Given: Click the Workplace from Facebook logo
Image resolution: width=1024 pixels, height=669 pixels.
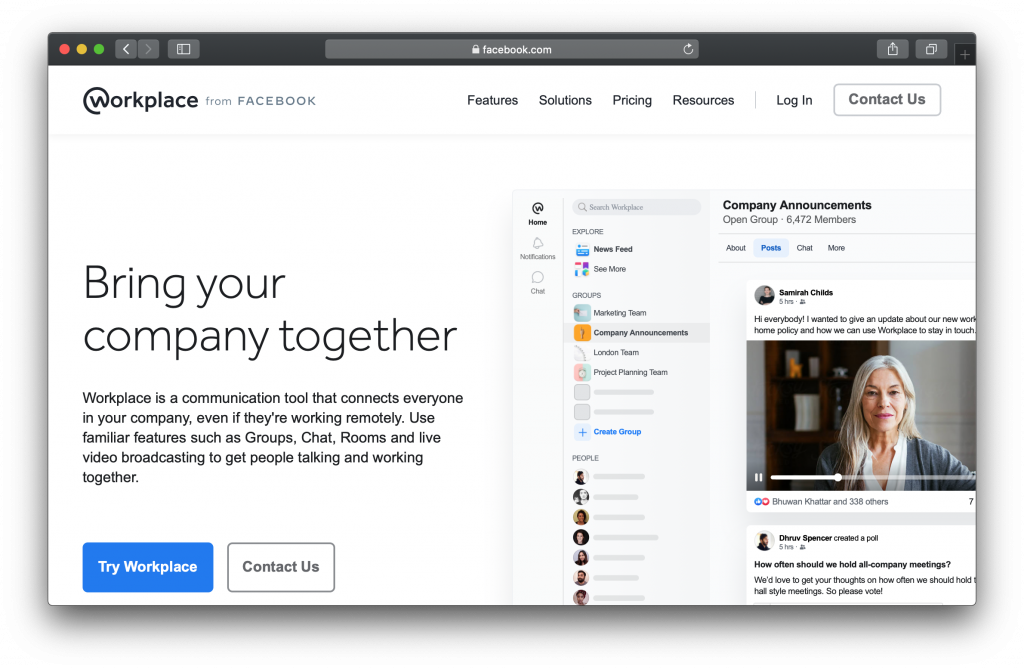Looking at the screenshot, I should 199,101.
